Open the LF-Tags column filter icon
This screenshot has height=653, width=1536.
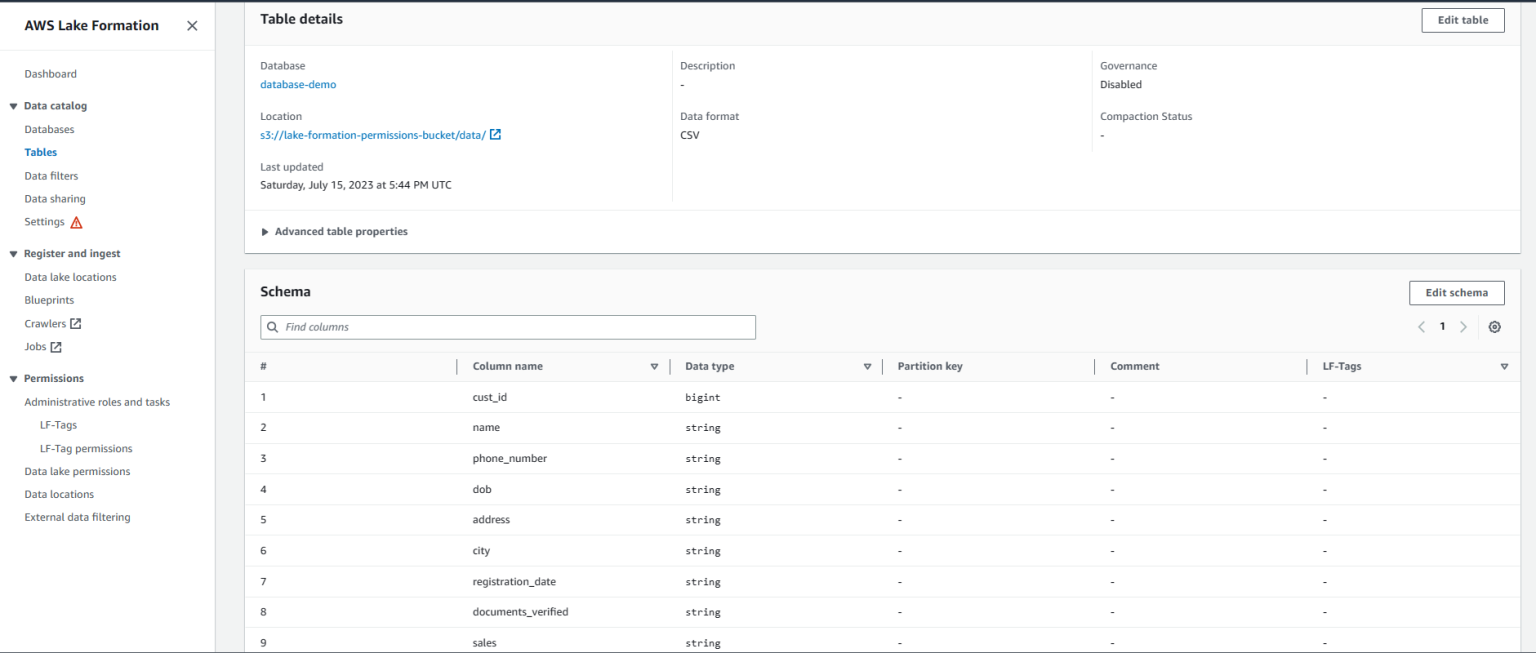coord(1504,366)
